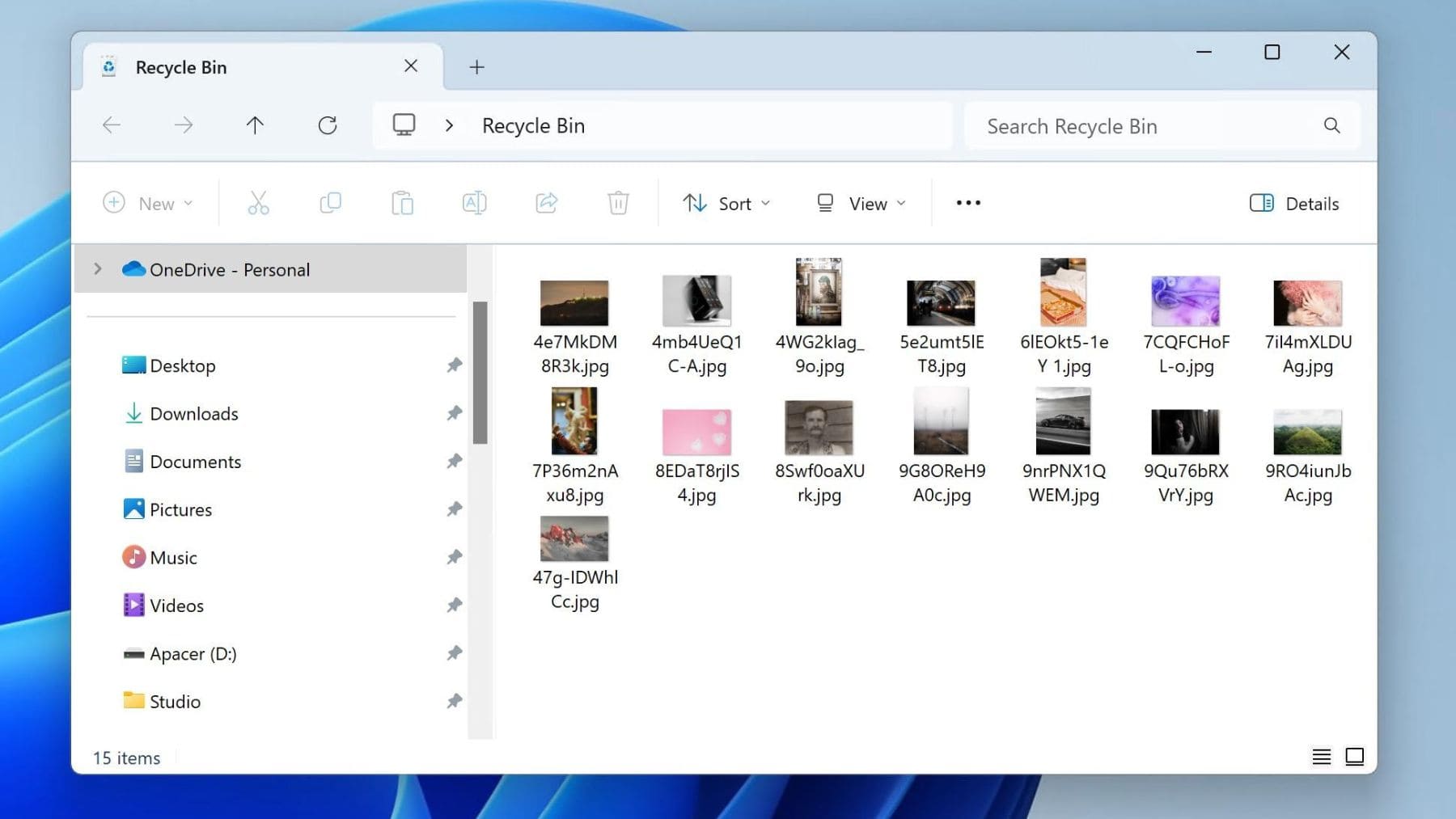Click the navigation pane scrollbar
This screenshot has height=819, width=1456.
point(480,372)
